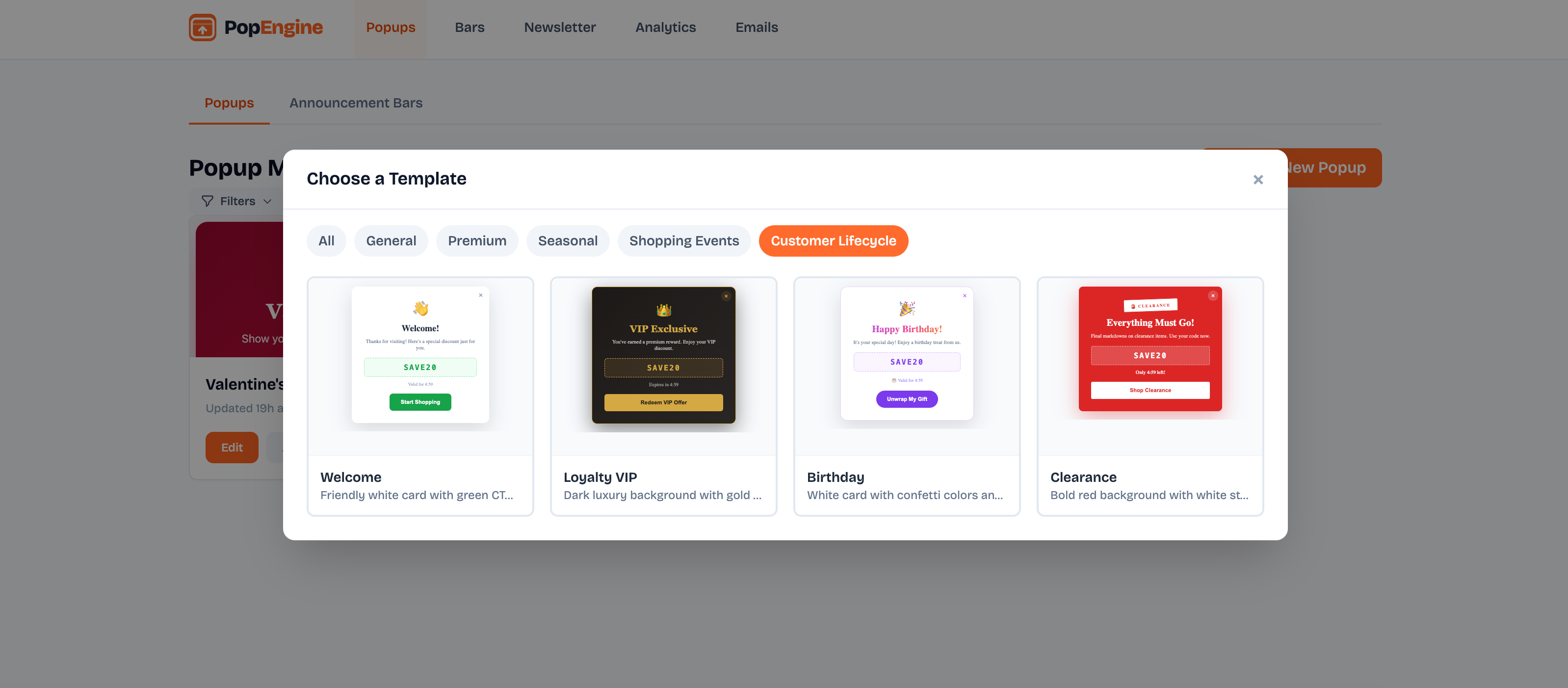
Task: Open the Newsletter nav item
Action: pos(559,27)
